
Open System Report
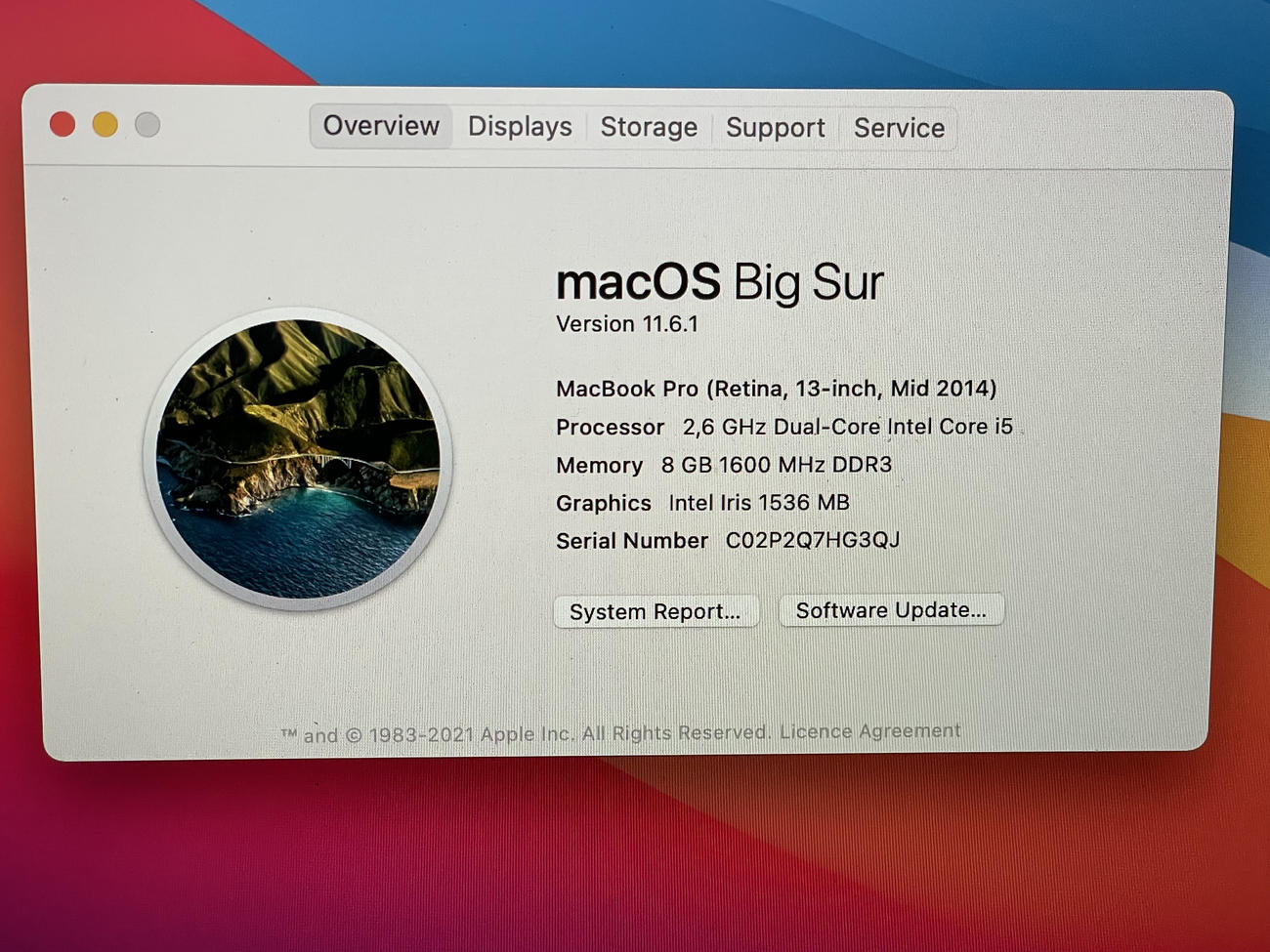coord(655,612)
